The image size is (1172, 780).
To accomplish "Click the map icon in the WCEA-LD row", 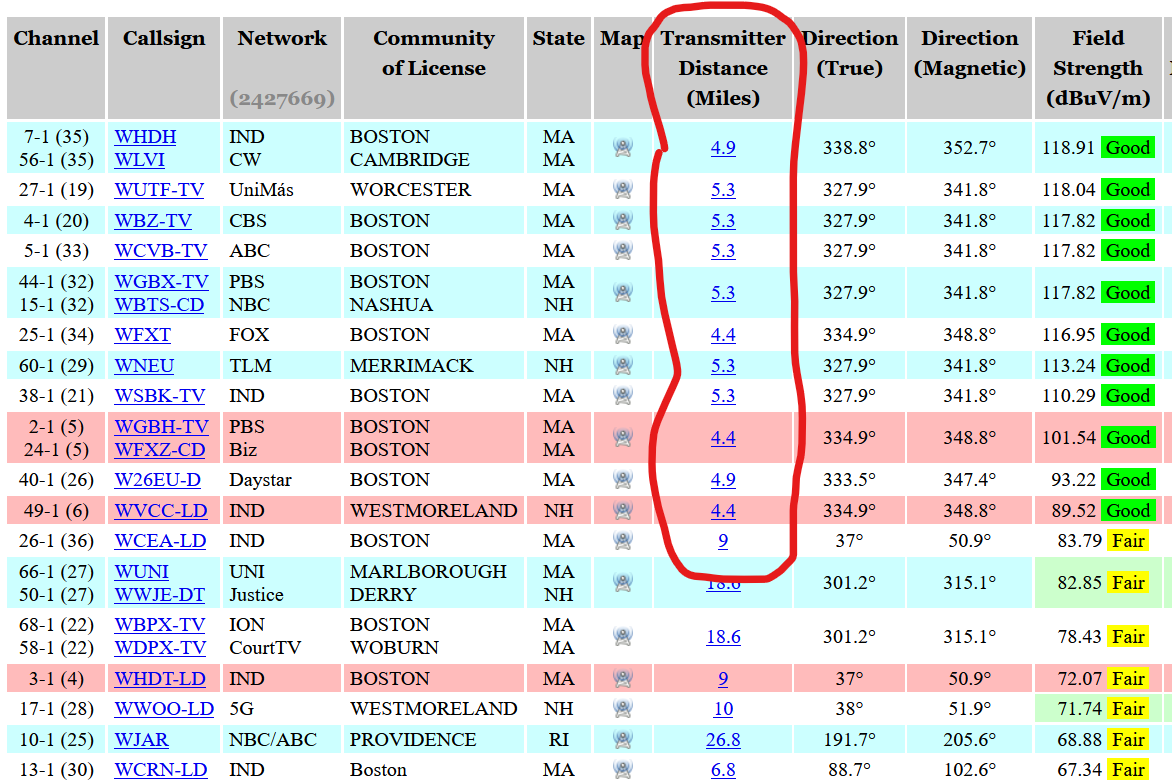I will pos(623,541).
